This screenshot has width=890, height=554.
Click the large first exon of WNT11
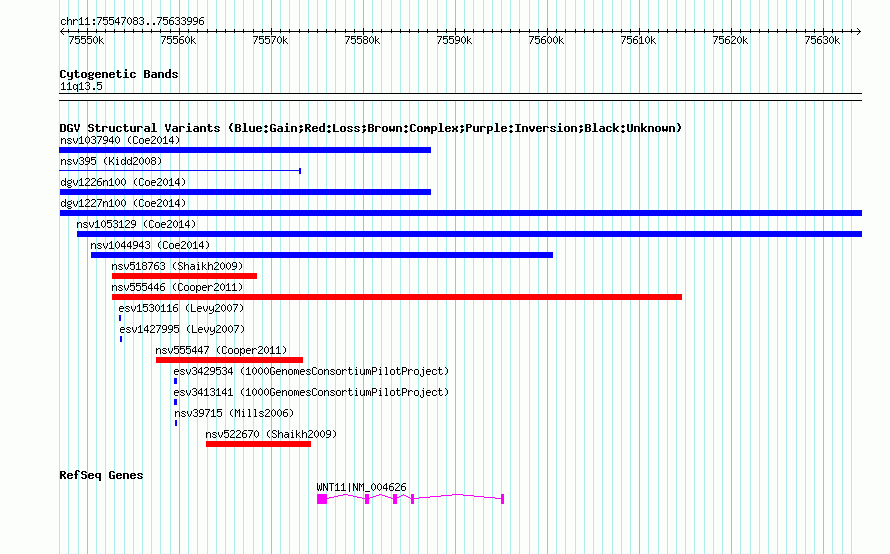[x=322, y=499]
